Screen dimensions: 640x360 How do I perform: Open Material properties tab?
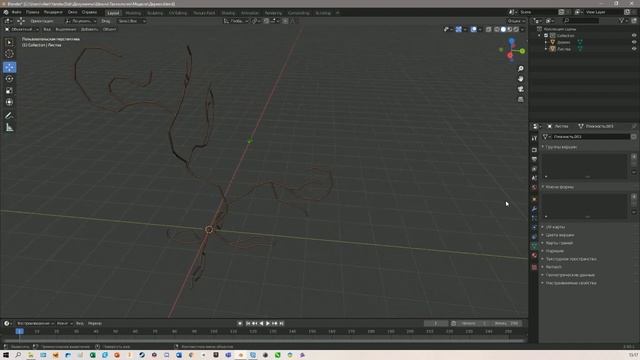click(x=534, y=256)
